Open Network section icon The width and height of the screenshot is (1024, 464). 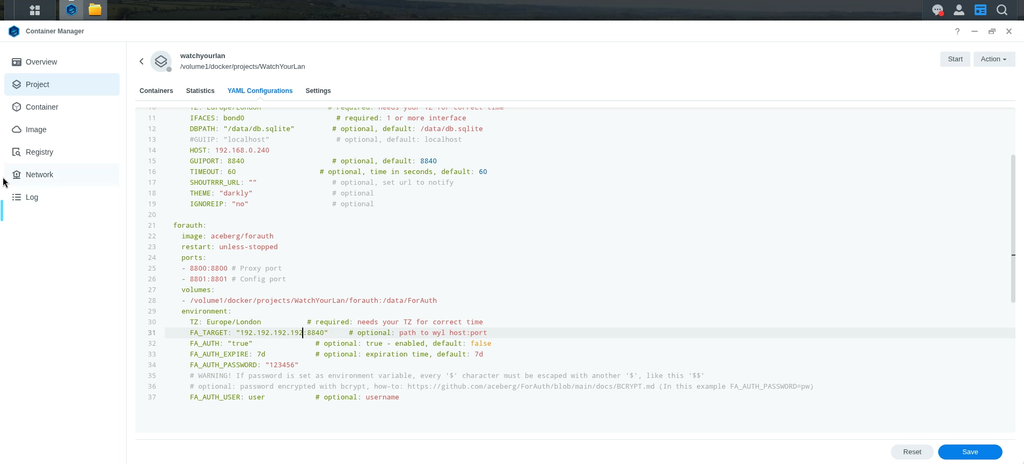[17, 174]
